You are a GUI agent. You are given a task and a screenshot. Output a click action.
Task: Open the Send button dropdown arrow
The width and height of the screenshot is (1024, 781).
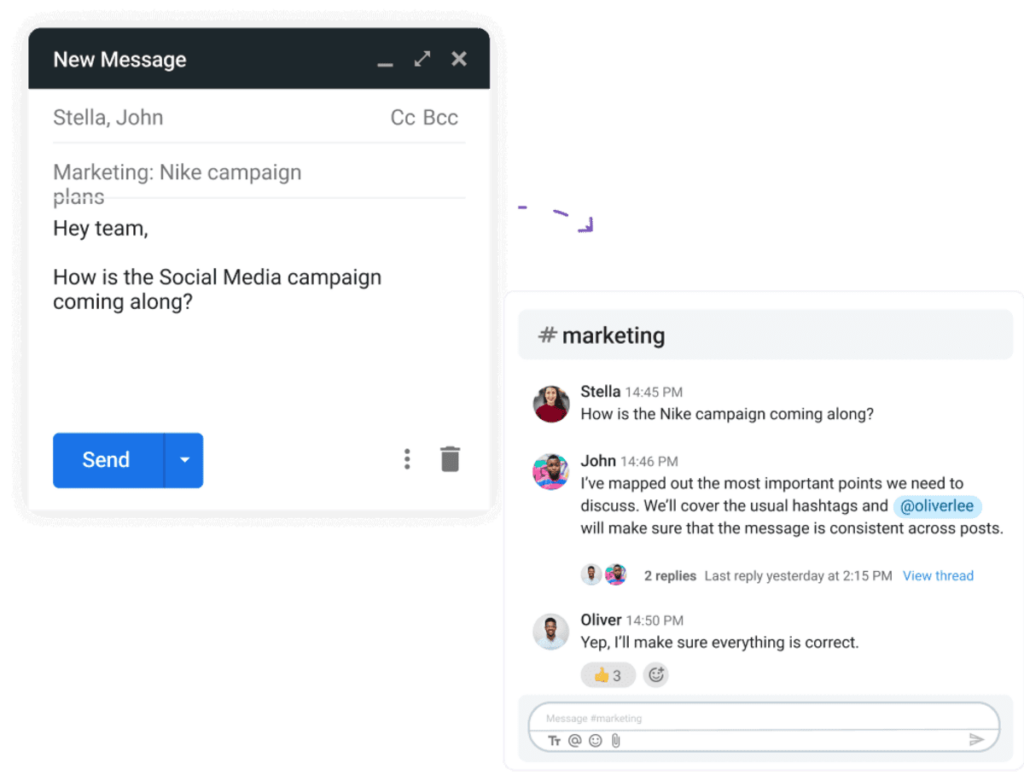point(184,460)
